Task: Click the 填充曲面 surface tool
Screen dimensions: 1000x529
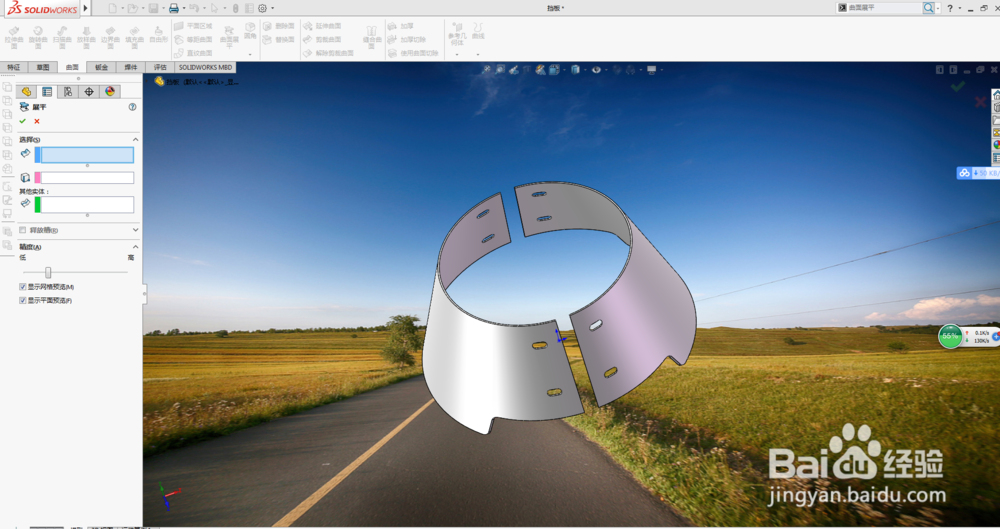Action: click(x=135, y=38)
